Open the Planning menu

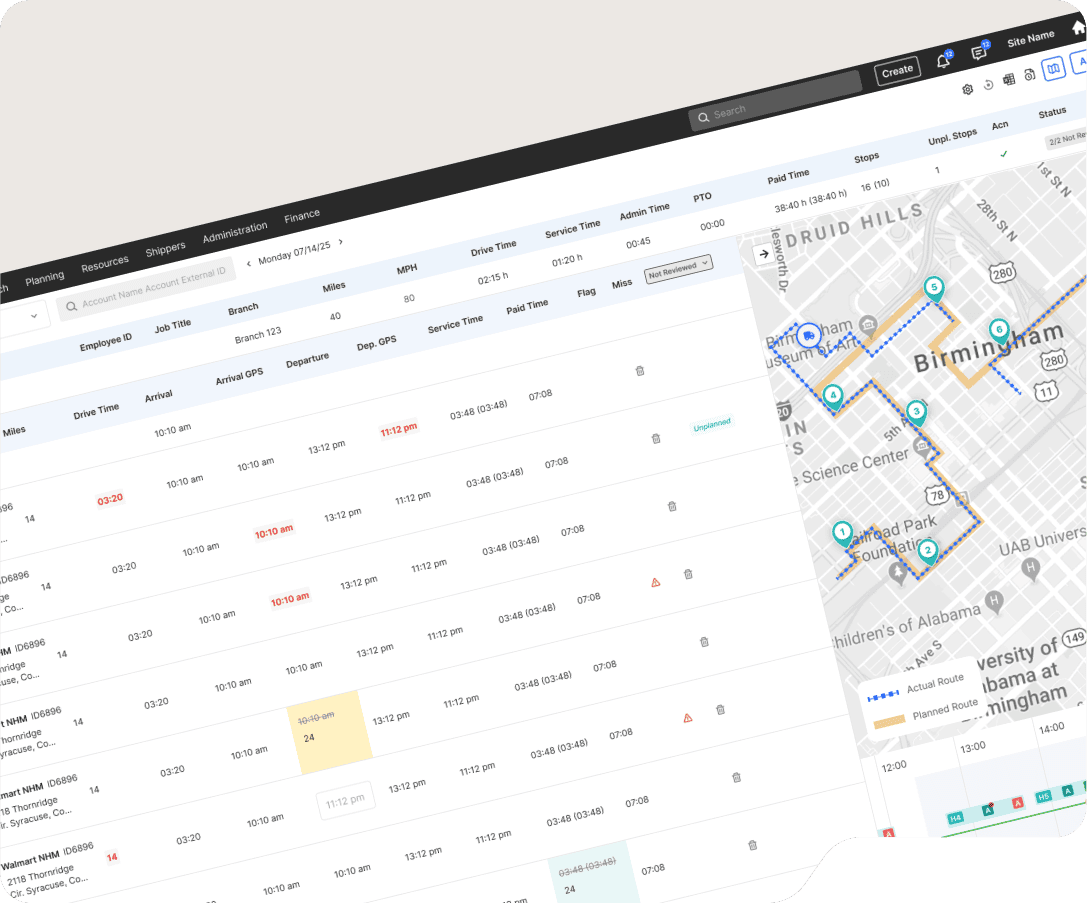44,279
